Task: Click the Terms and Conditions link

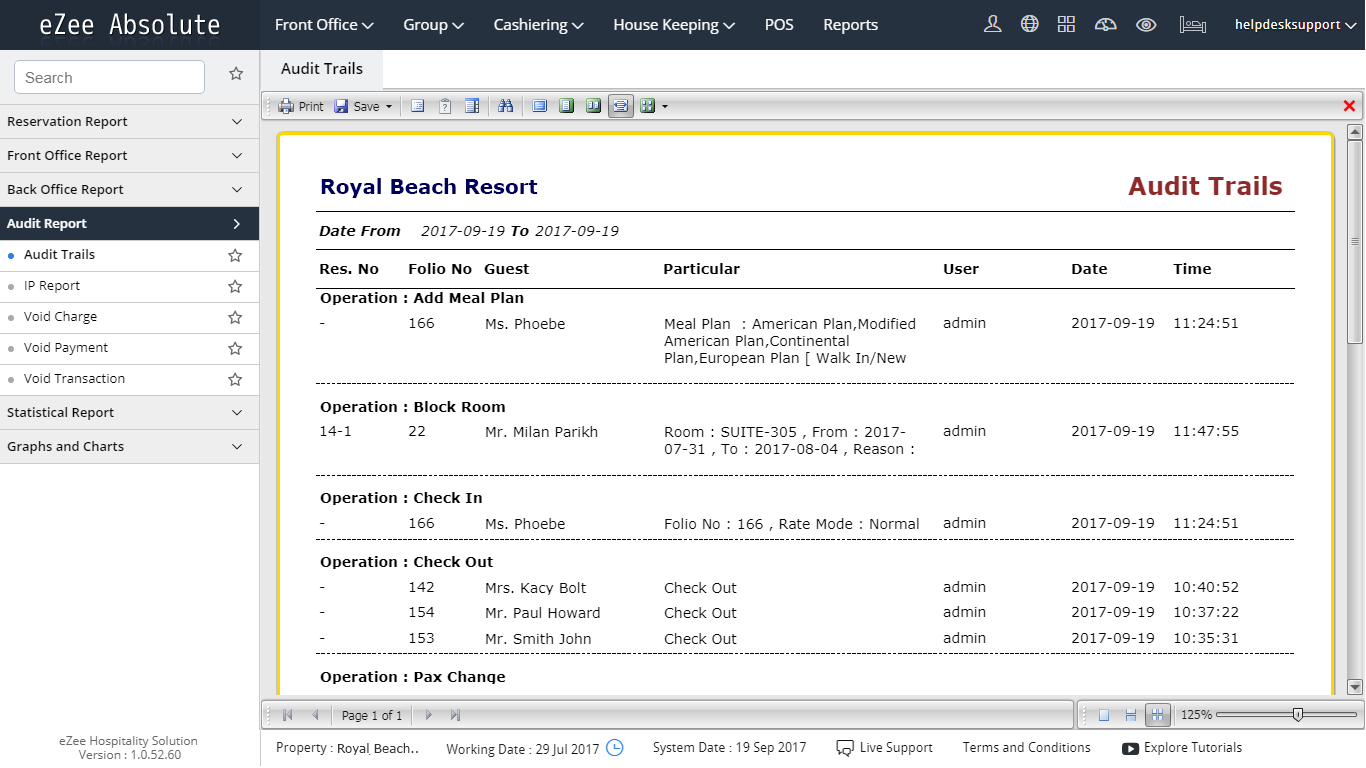Action: [1026, 747]
